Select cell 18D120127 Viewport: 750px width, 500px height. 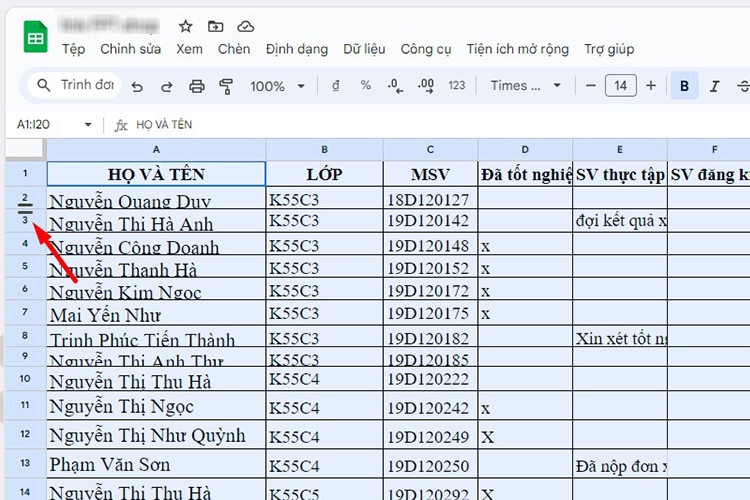[430, 198]
